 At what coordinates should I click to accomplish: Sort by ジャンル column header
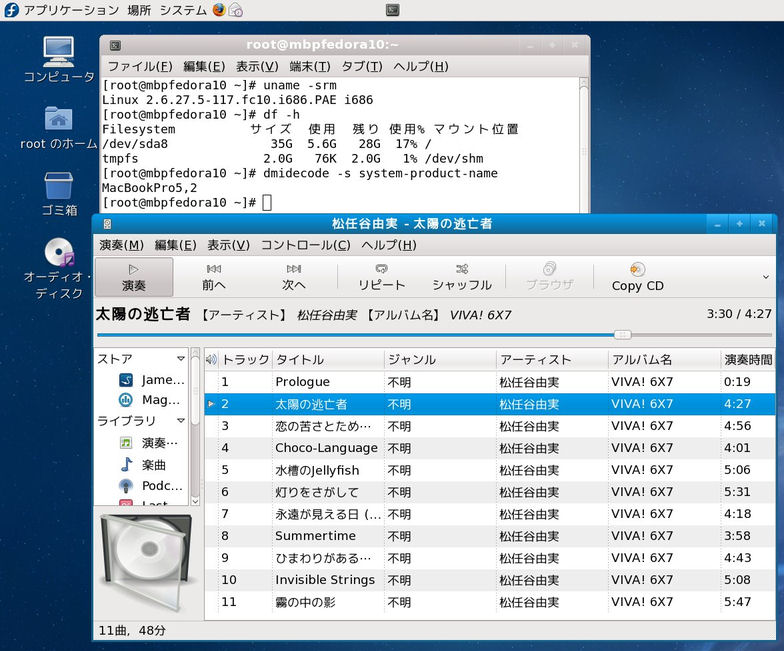[440, 360]
